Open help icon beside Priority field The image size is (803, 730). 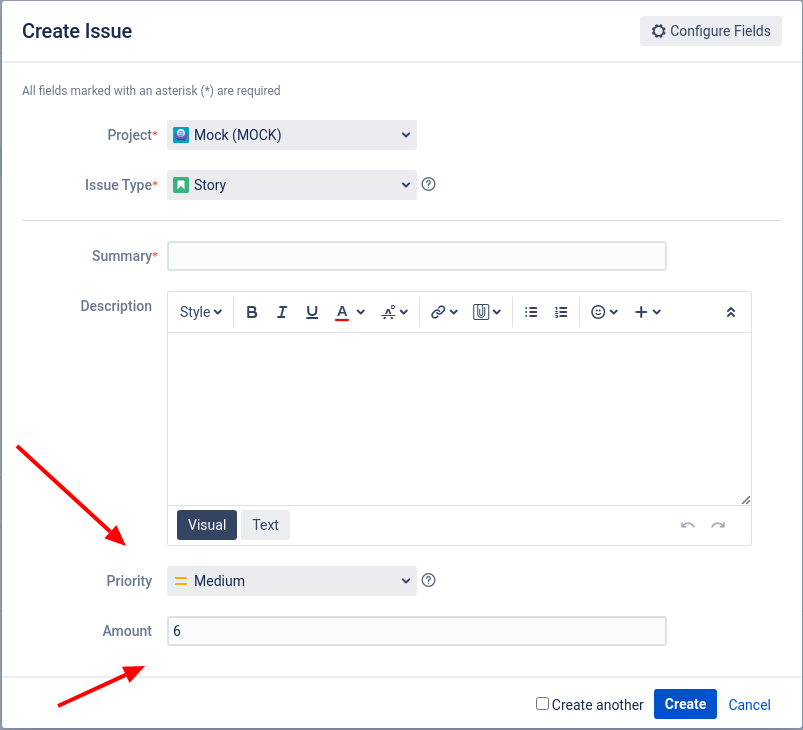(x=429, y=580)
